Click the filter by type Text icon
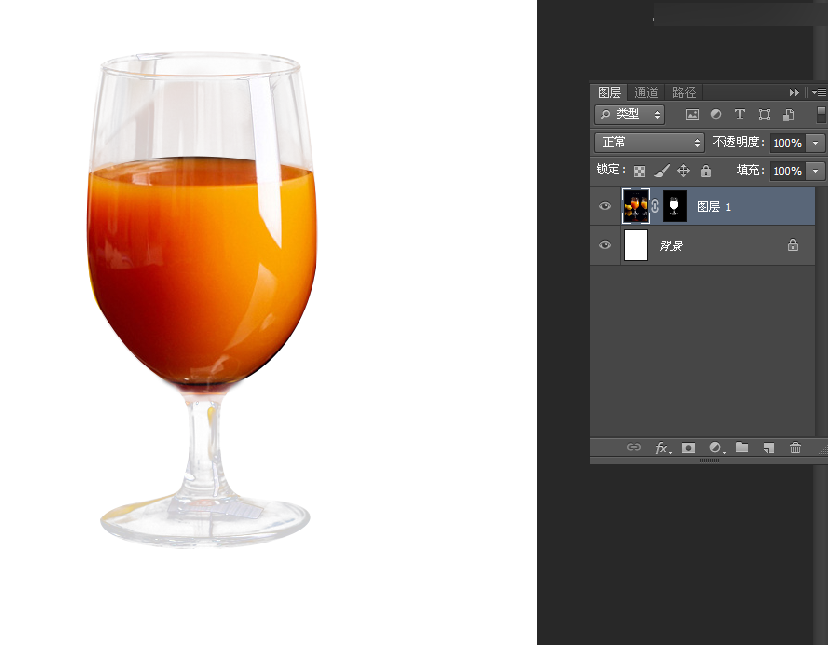The image size is (828, 645). point(740,114)
